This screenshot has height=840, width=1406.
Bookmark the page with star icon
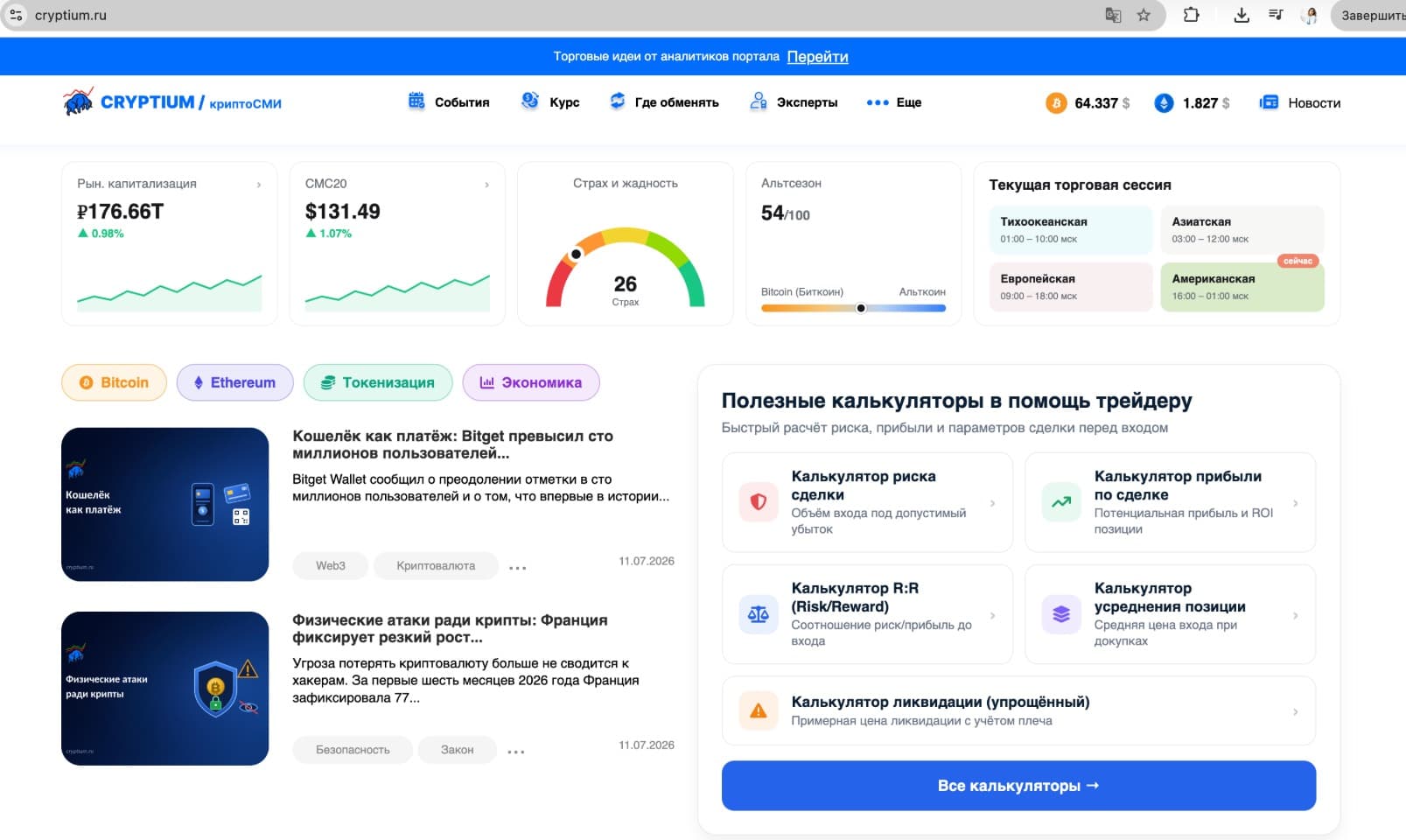(1144, 15)
